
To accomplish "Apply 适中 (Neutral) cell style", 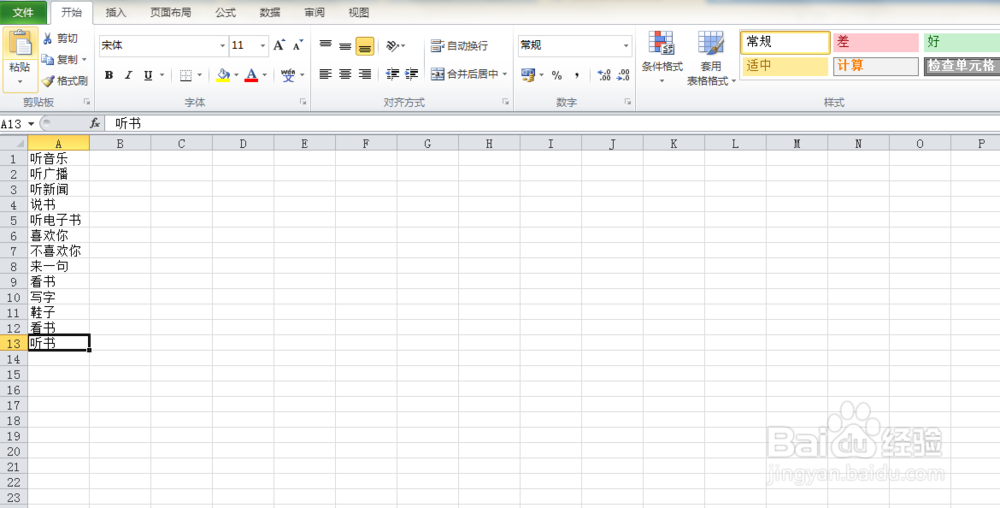I will point(785,66).
